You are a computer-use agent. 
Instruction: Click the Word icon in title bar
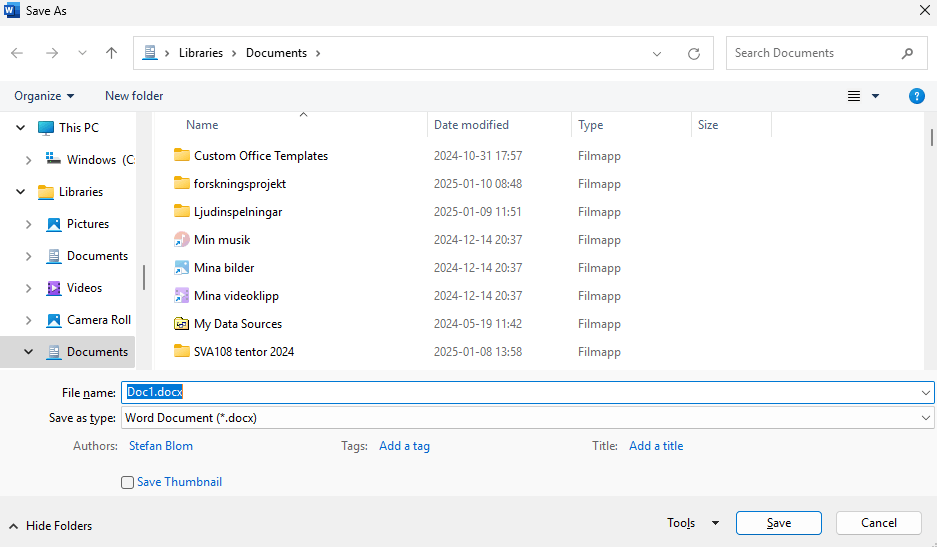point(11,10)
